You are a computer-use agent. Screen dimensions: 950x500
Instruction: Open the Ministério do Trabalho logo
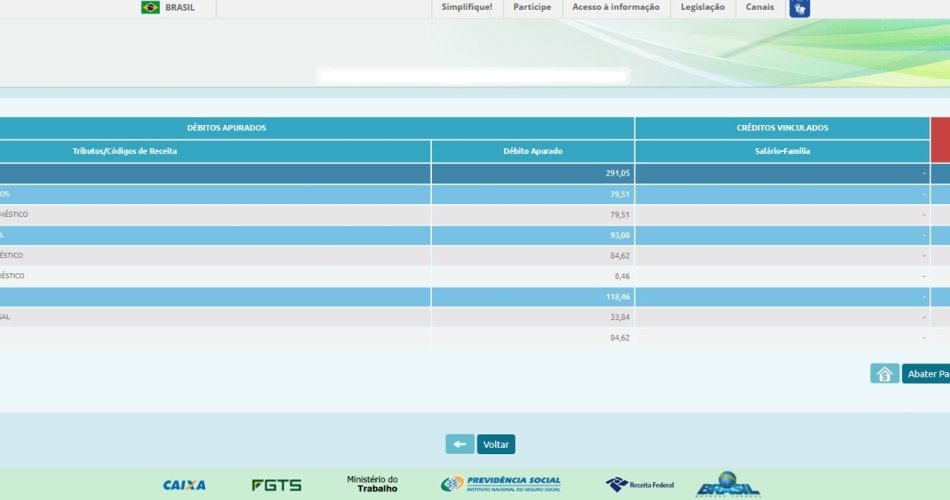click(x=372, y=484)
